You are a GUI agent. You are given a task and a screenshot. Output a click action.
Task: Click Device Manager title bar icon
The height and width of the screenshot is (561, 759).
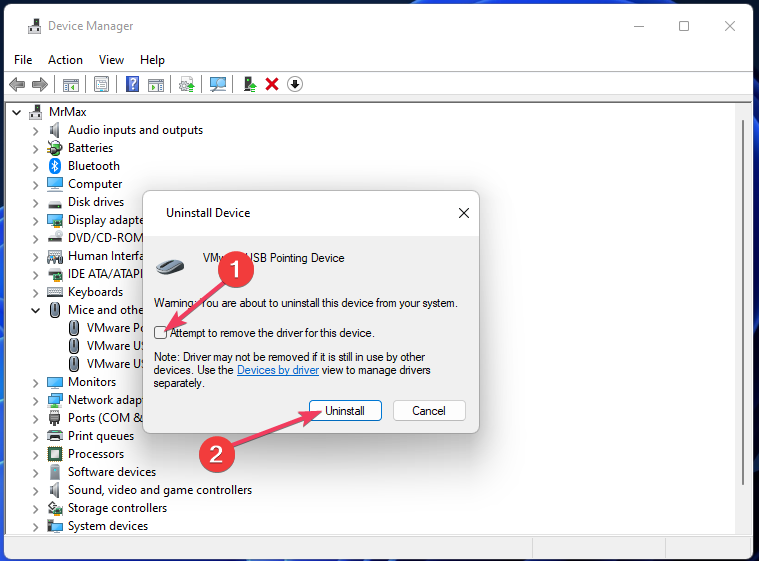point(34,26)
